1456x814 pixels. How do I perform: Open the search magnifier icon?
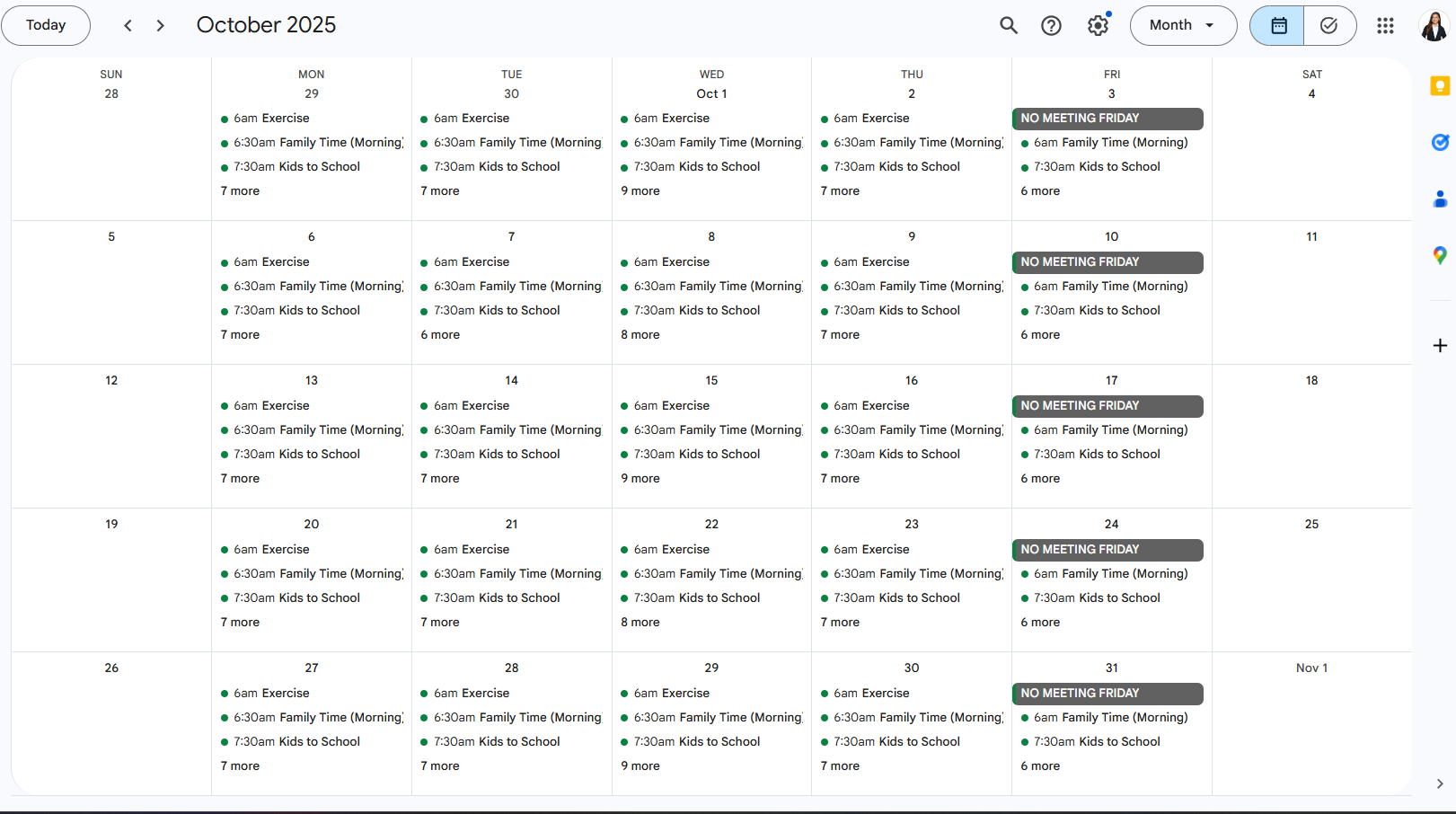click(1009, 25)
